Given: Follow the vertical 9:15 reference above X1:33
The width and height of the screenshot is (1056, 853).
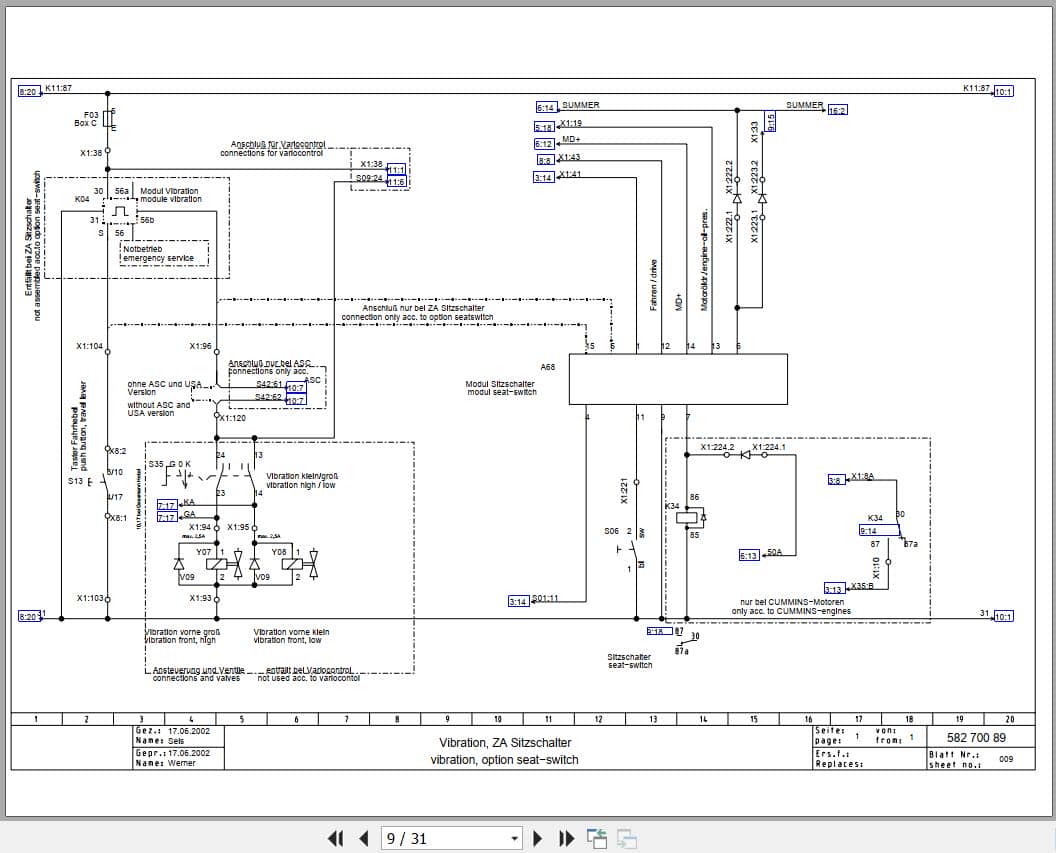Looking at the screenshot, I should click(x=770, y=121).
